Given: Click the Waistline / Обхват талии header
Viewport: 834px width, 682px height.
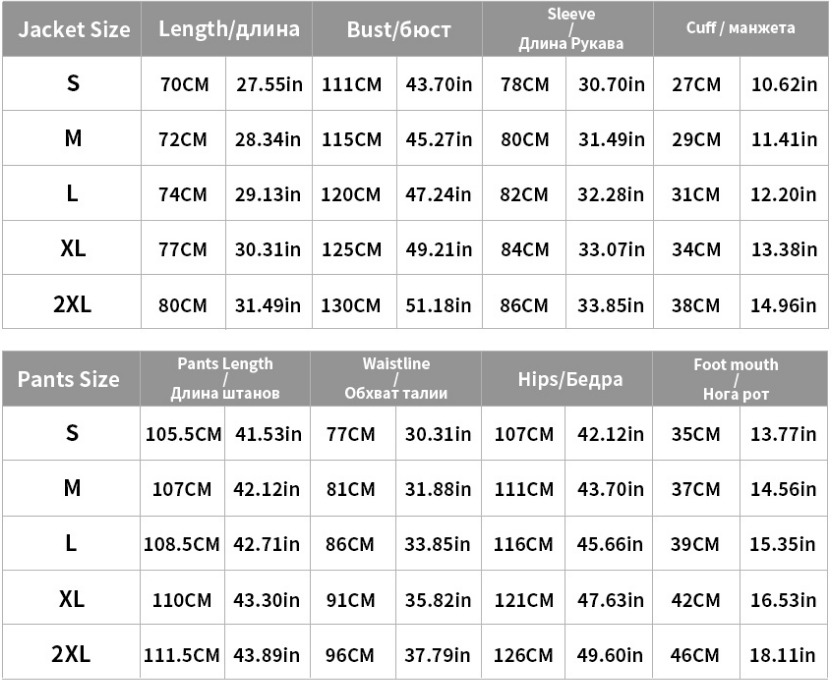Looking at the screenshot, I should pos(396,379).
